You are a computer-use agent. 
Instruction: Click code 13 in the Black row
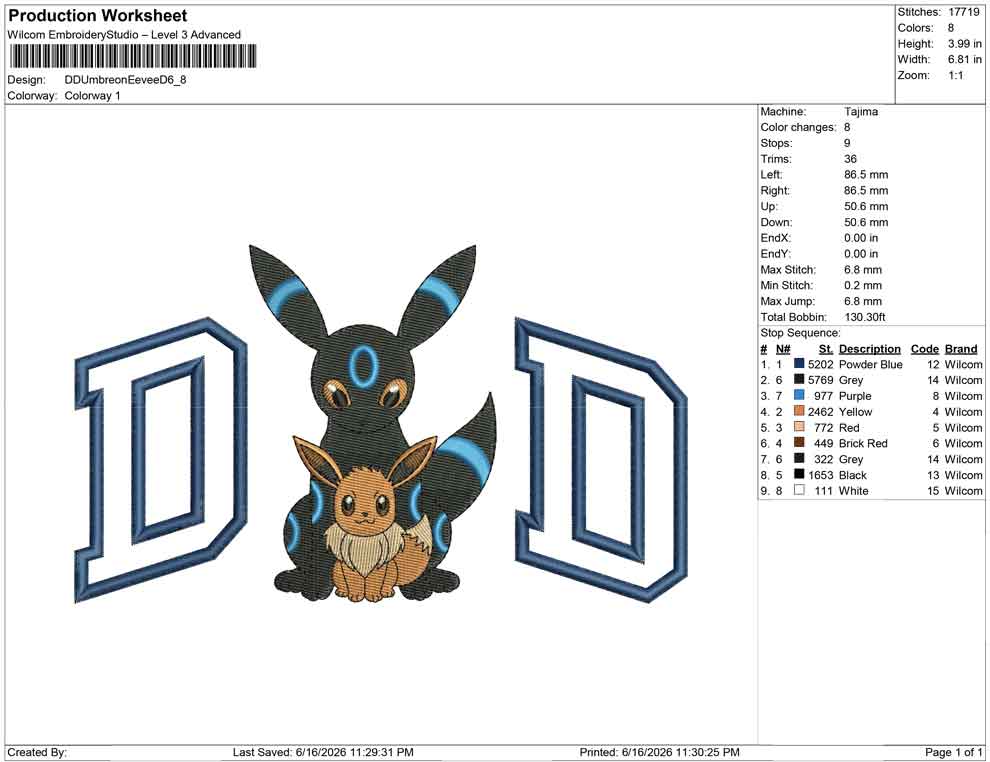933,475
